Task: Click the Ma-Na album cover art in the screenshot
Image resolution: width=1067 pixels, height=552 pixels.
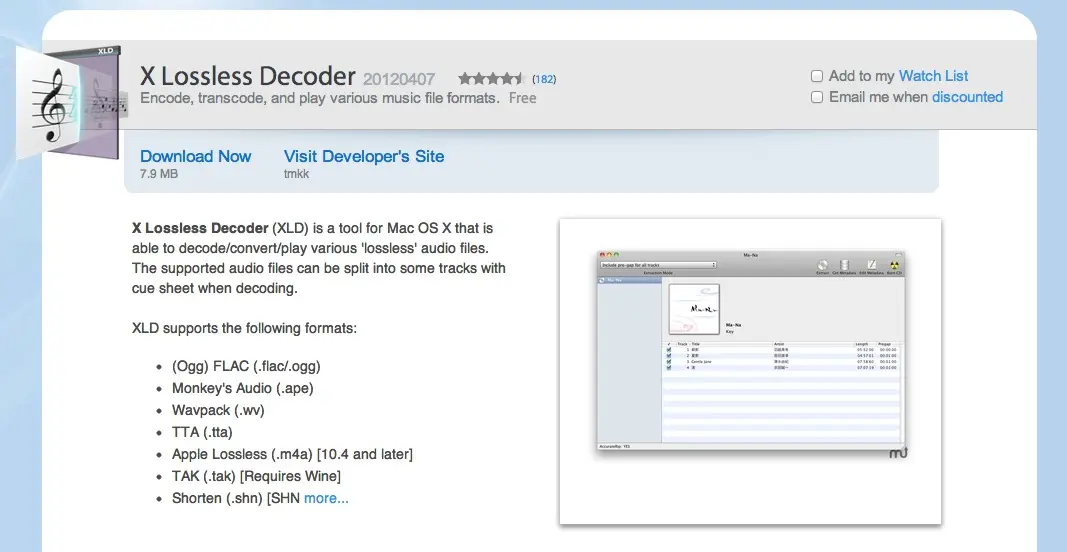Action: pyautogui.click(x=693, y=309)
